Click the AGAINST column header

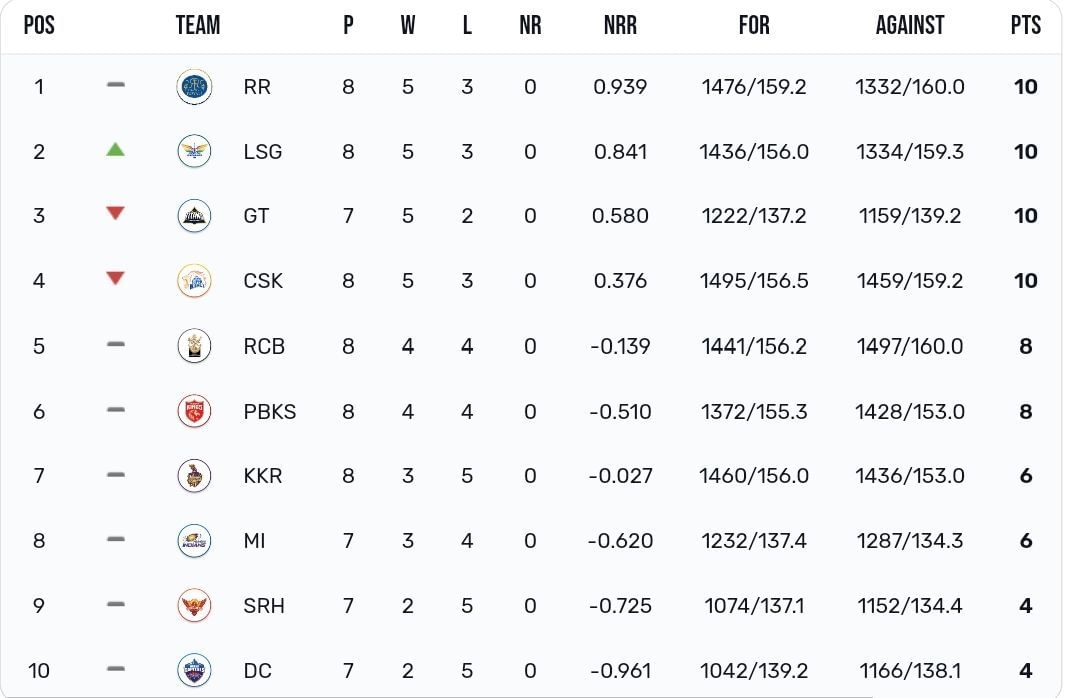pos(909,25)
